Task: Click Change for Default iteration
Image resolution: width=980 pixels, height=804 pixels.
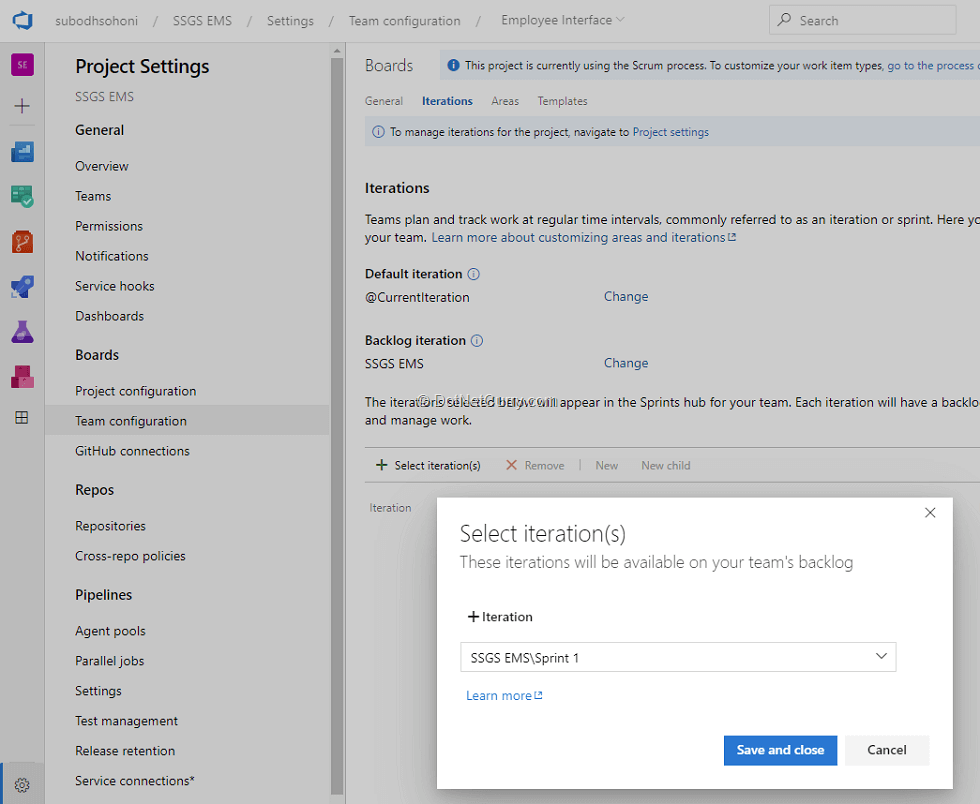Action: (626, 297)
